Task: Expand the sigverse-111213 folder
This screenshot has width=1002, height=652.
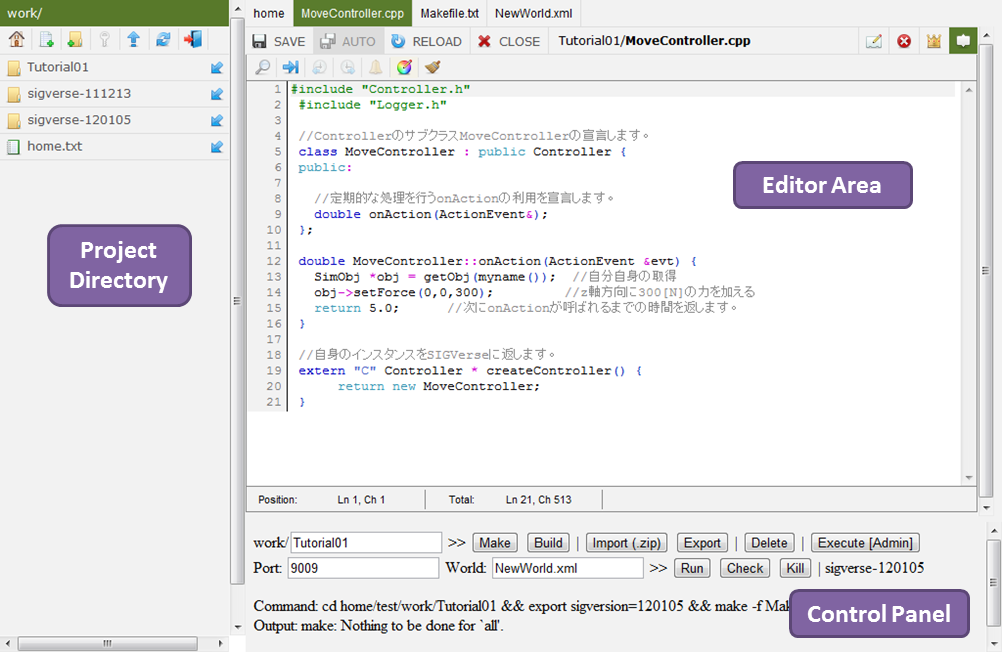Action: pyautogui.click(x=78, y=94)
